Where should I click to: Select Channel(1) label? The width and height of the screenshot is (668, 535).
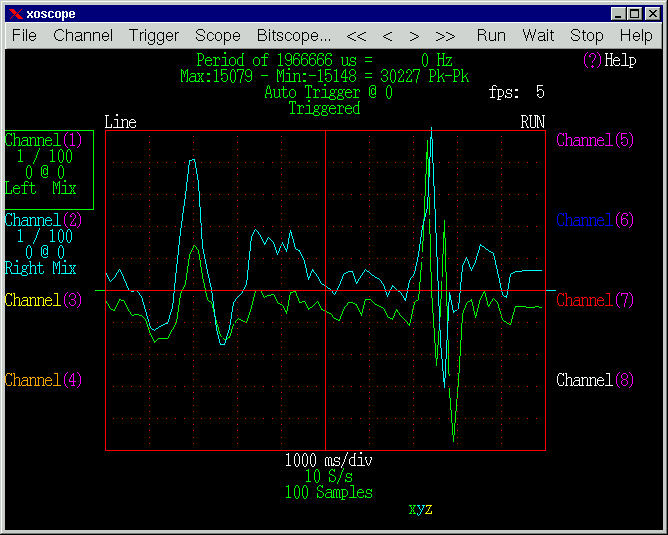[x=44, y=140]
